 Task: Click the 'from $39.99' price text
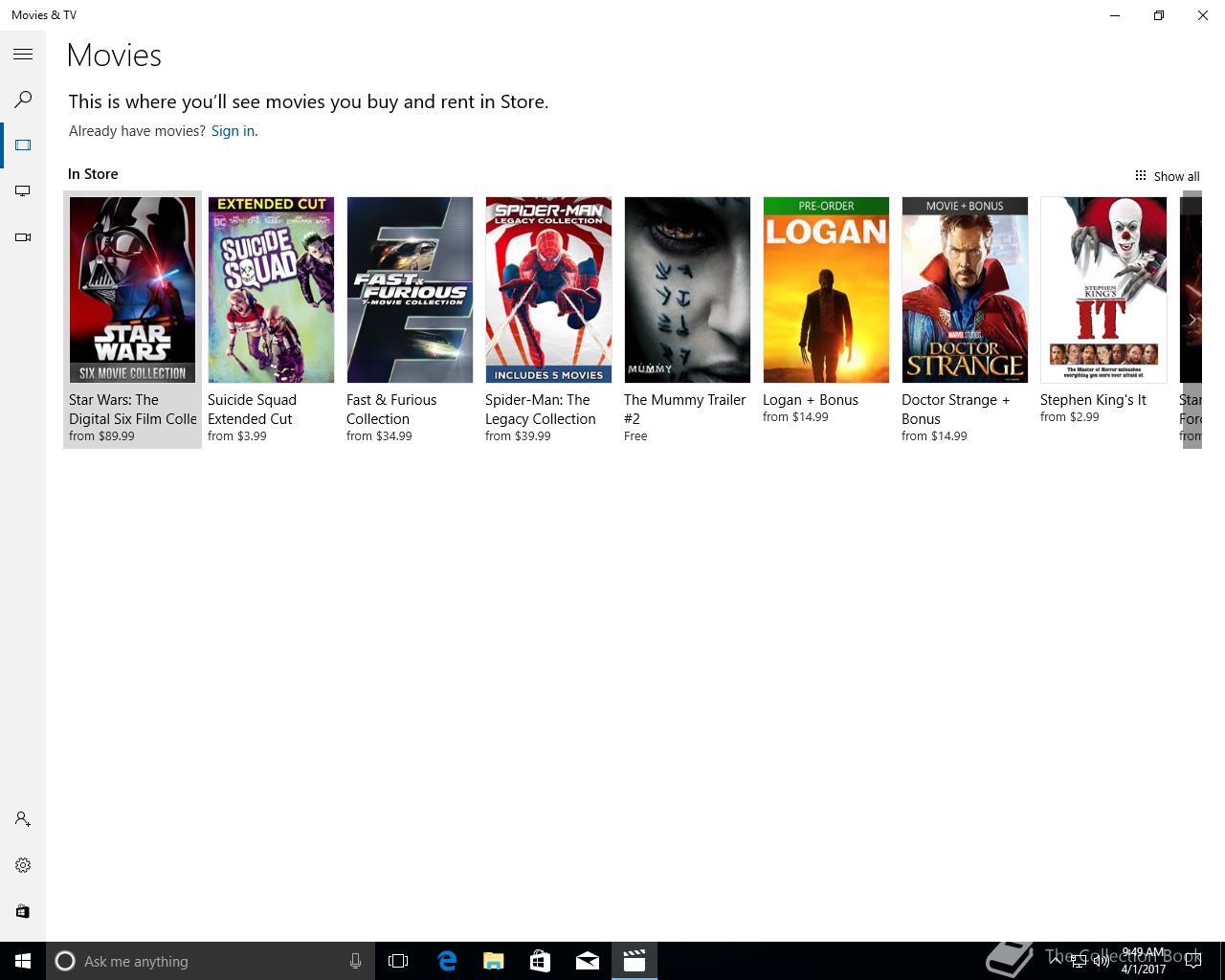point(518,436)
